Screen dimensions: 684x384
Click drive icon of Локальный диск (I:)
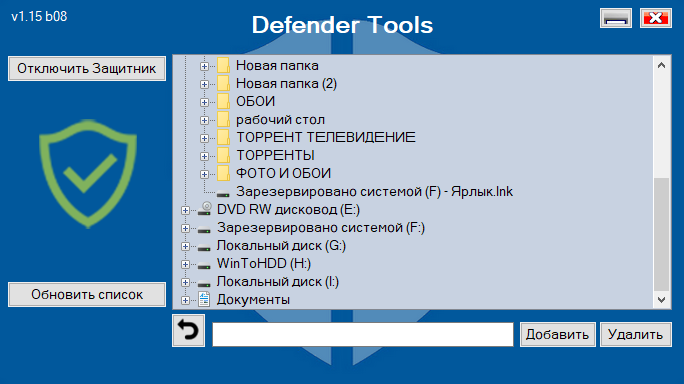click(x=204, y=284)
